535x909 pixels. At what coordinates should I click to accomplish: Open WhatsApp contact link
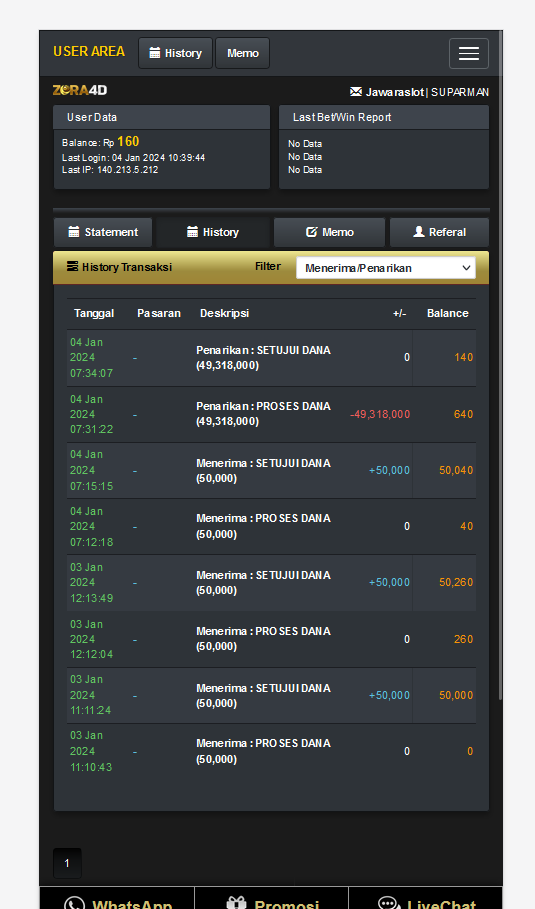117,900
